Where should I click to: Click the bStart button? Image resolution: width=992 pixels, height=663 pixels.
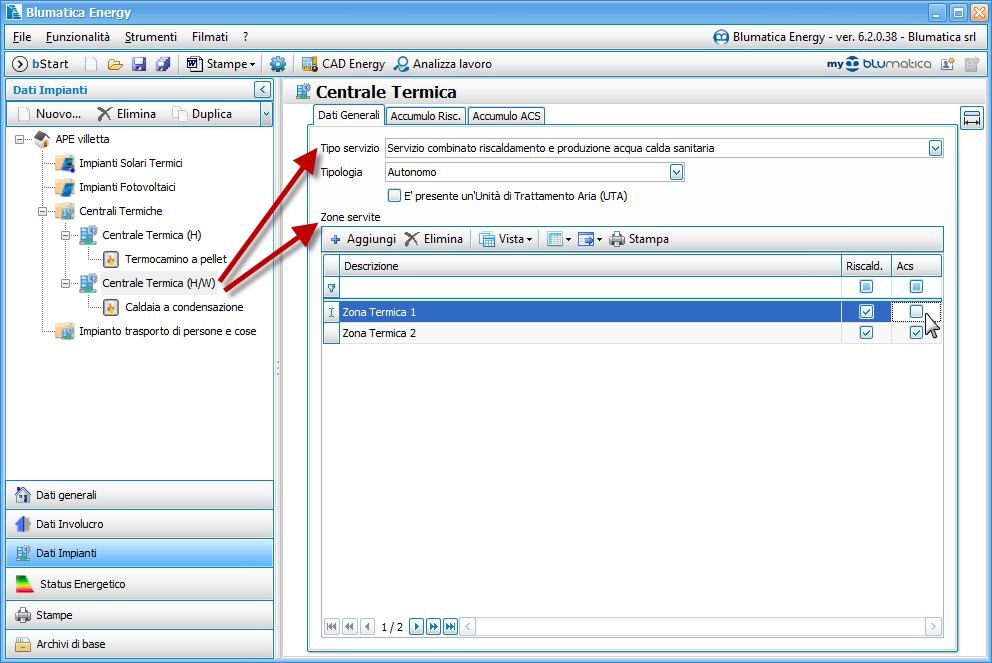pyautogui.click(x=40, y=64)
